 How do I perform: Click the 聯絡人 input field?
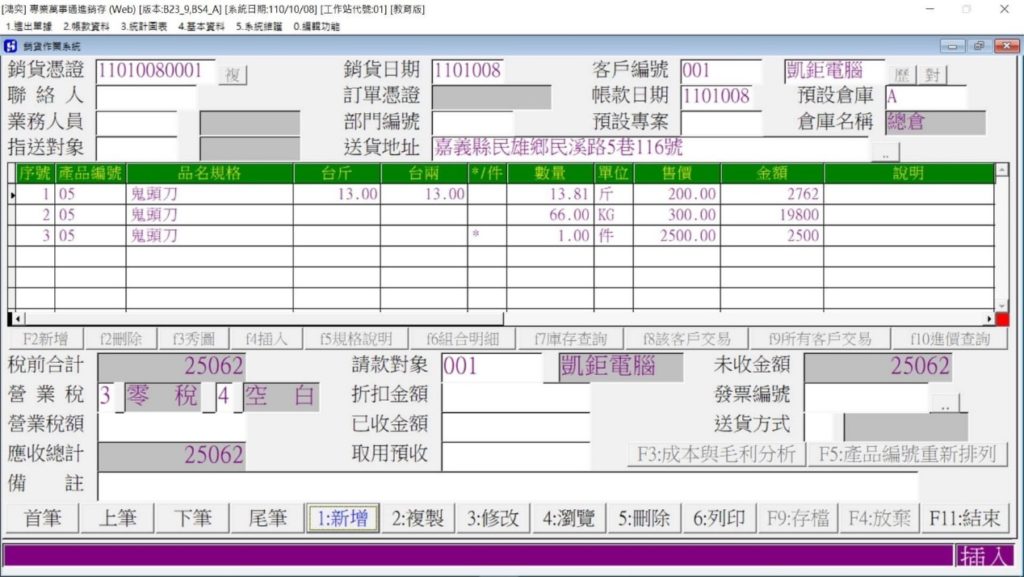point(146,97)
